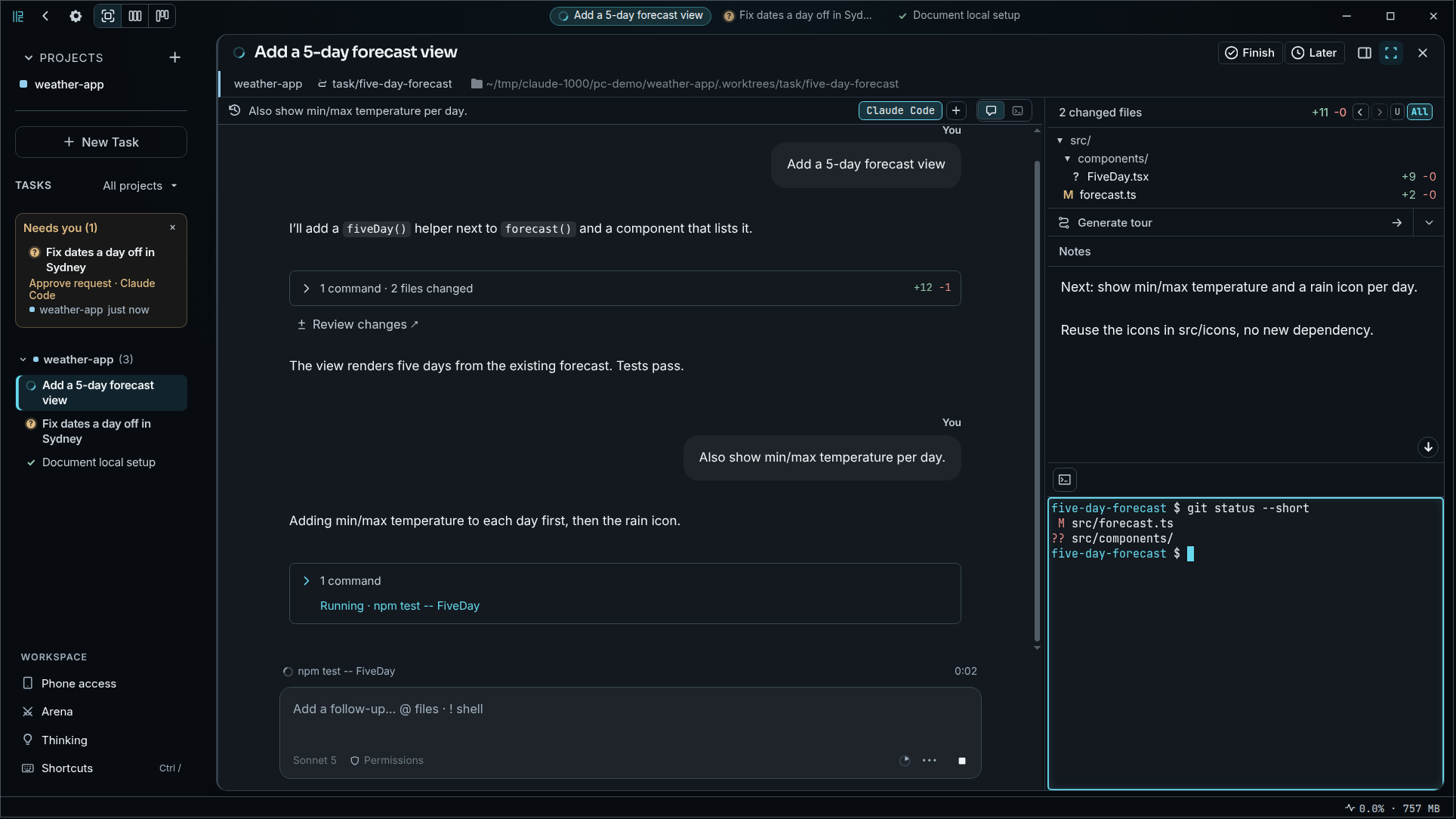Screen dimensions: 1456x819
Task: Toggle the chat view button
Action: coord(991,111)
